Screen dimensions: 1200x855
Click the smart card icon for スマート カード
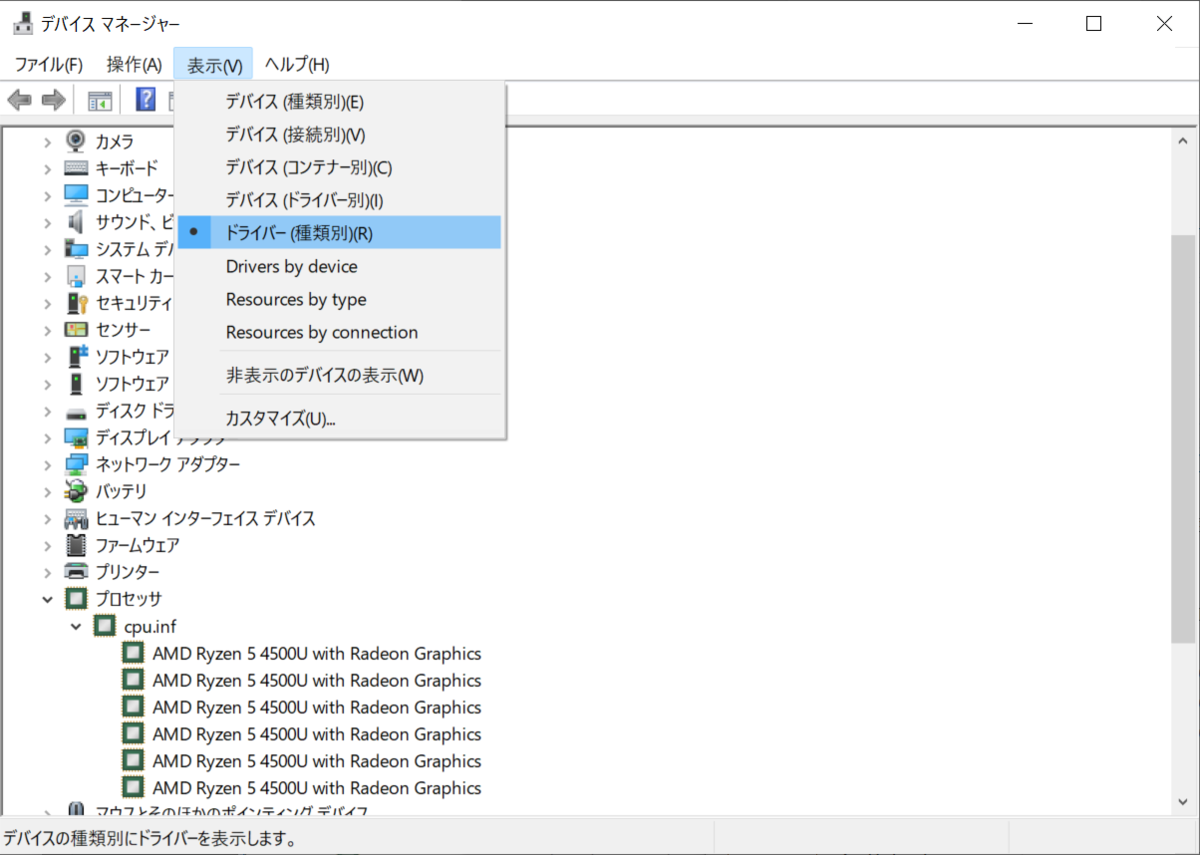76,275
